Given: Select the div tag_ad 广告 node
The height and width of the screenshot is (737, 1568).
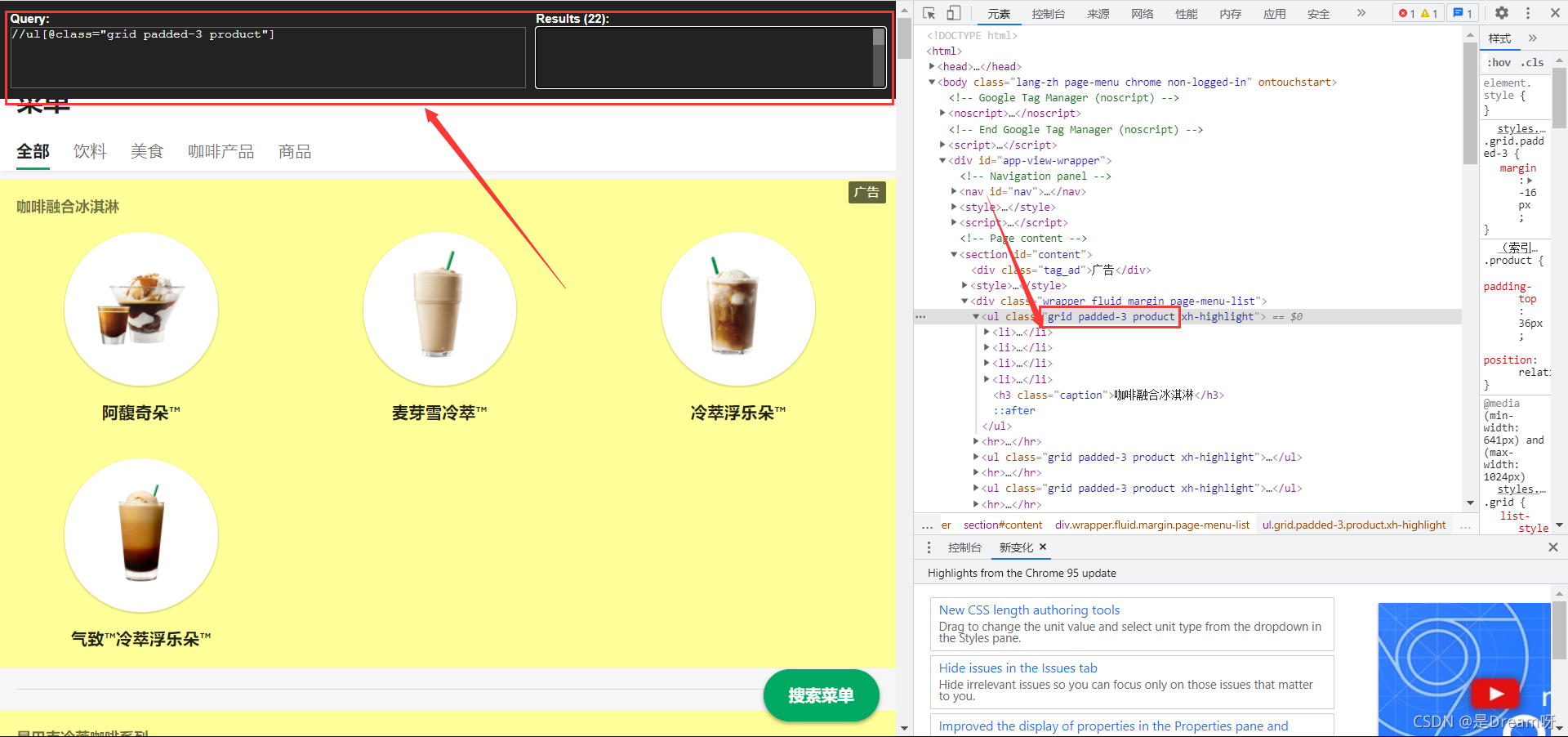Looking at the screenshot, I should (x=1061, y=270).
